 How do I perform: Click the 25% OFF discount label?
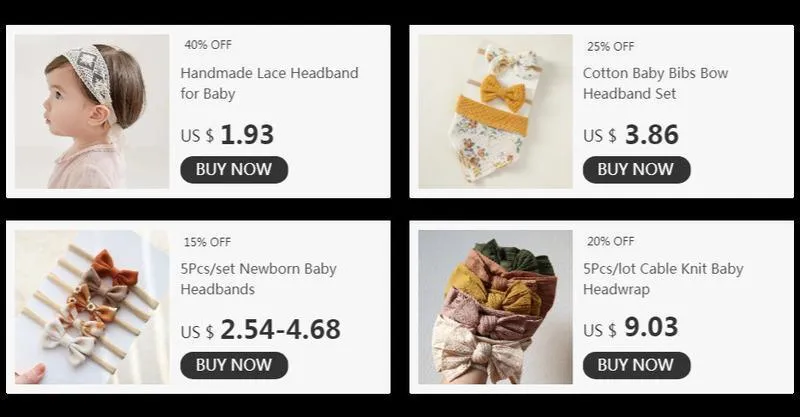[x=611, y=46]
